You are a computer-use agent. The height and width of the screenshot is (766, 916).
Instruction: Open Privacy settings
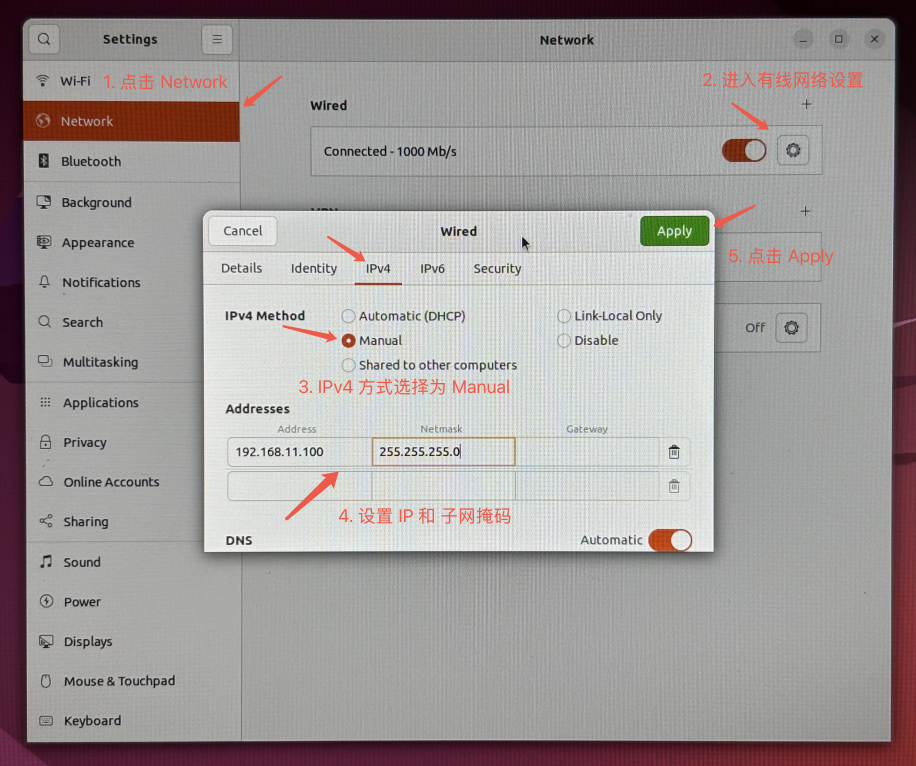[x=114, y=442]
